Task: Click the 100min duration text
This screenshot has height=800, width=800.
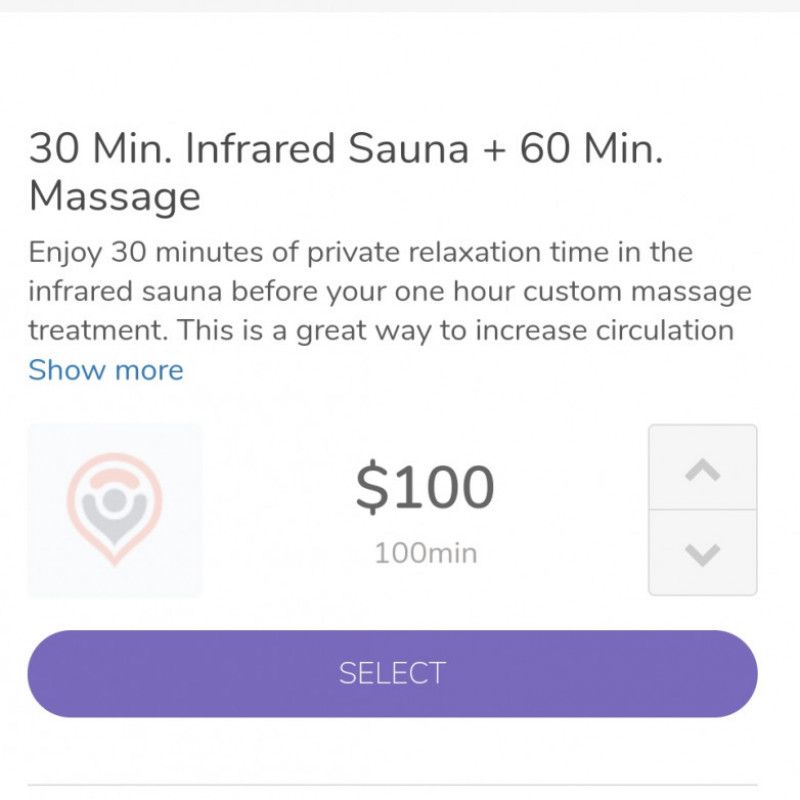Action: tap(424, 552)
